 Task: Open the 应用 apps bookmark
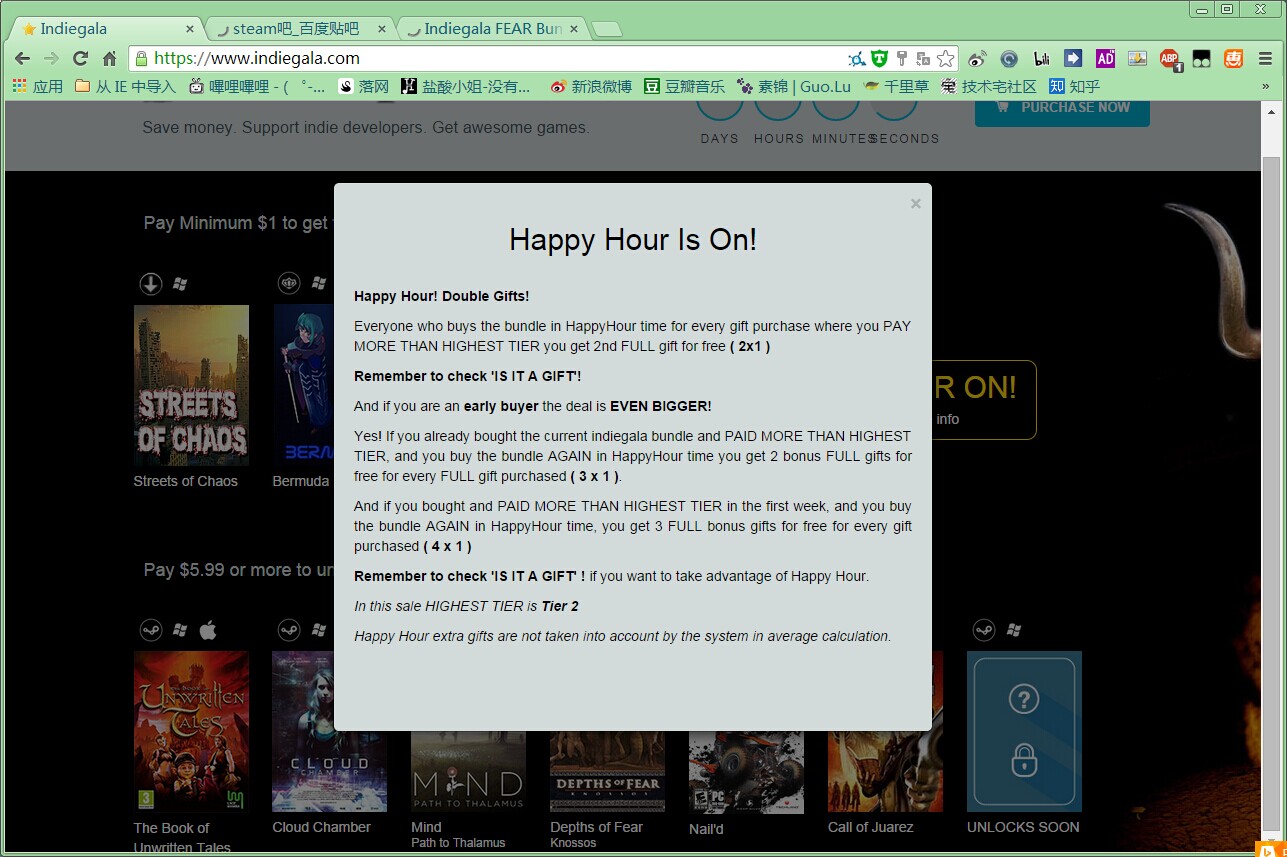coord(38,87)
